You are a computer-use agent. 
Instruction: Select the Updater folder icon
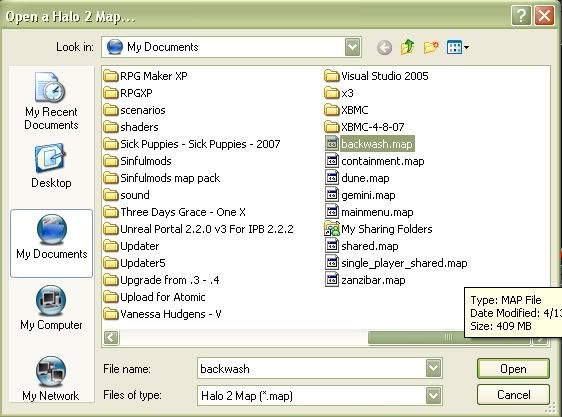click(111, 246)
